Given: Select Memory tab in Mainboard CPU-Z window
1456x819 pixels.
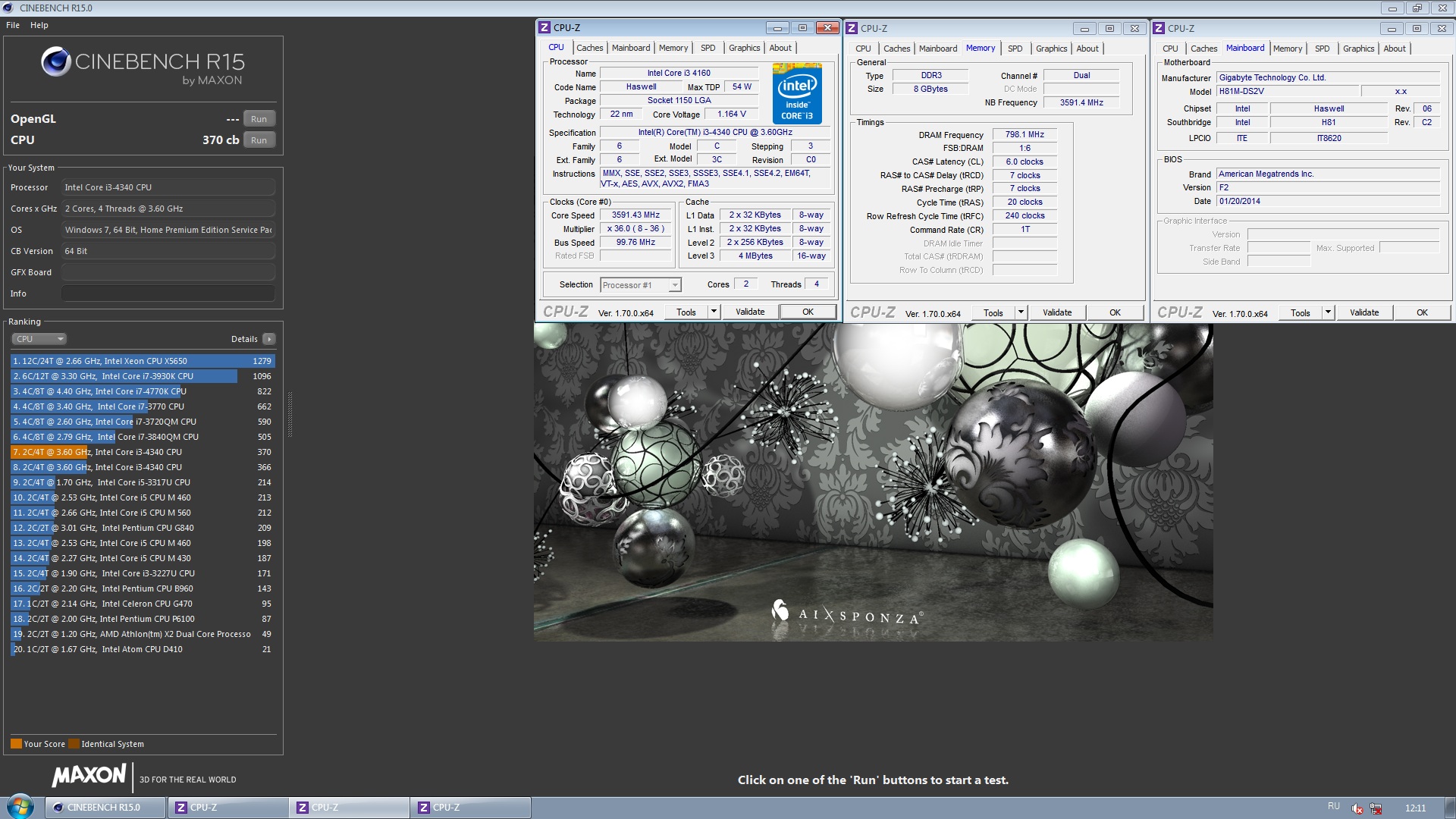Looking at the screenshot, I should click(x=1287, y=49).
